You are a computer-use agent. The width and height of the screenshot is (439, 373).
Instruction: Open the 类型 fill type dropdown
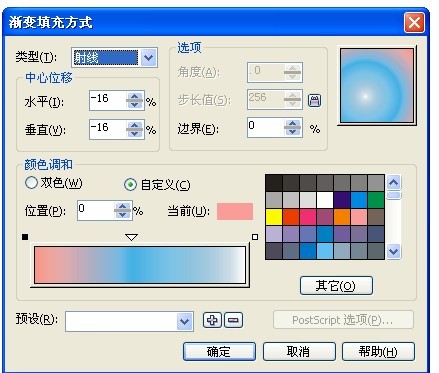pyautogui.click(x=149, y=58)
